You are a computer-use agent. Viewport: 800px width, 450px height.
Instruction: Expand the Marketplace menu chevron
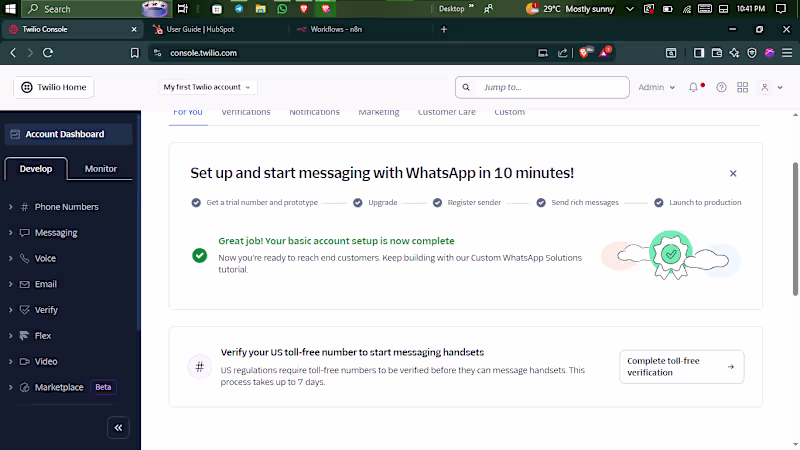click(10, 387)
